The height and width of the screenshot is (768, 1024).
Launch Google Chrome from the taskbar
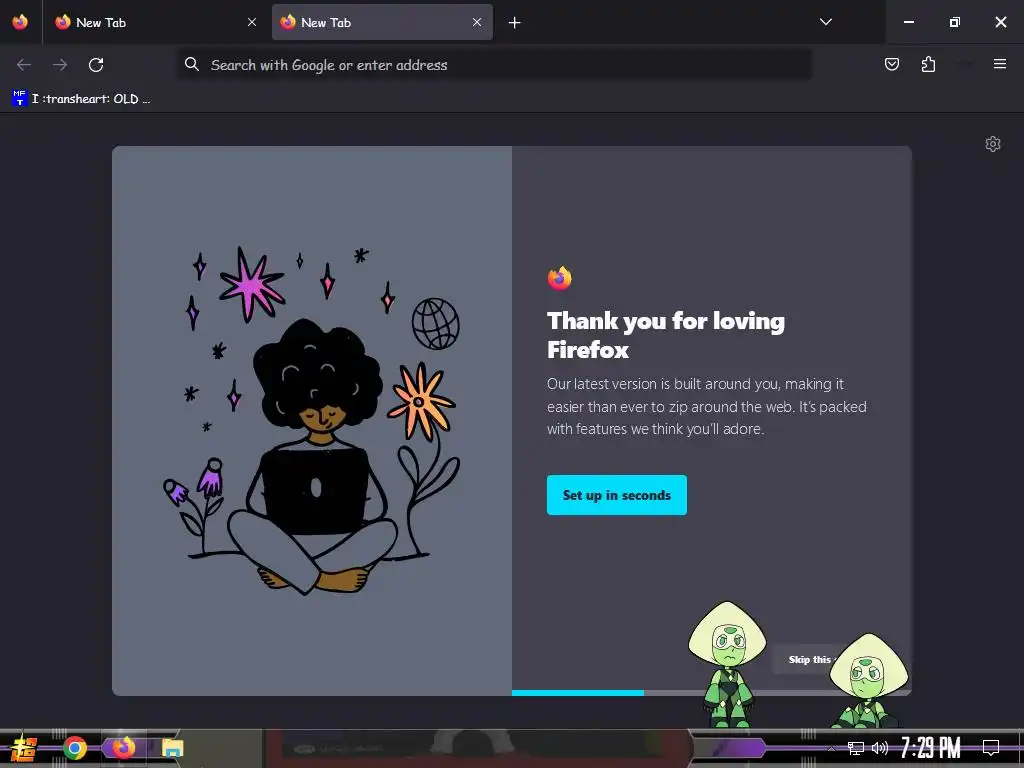click(75, 748)
